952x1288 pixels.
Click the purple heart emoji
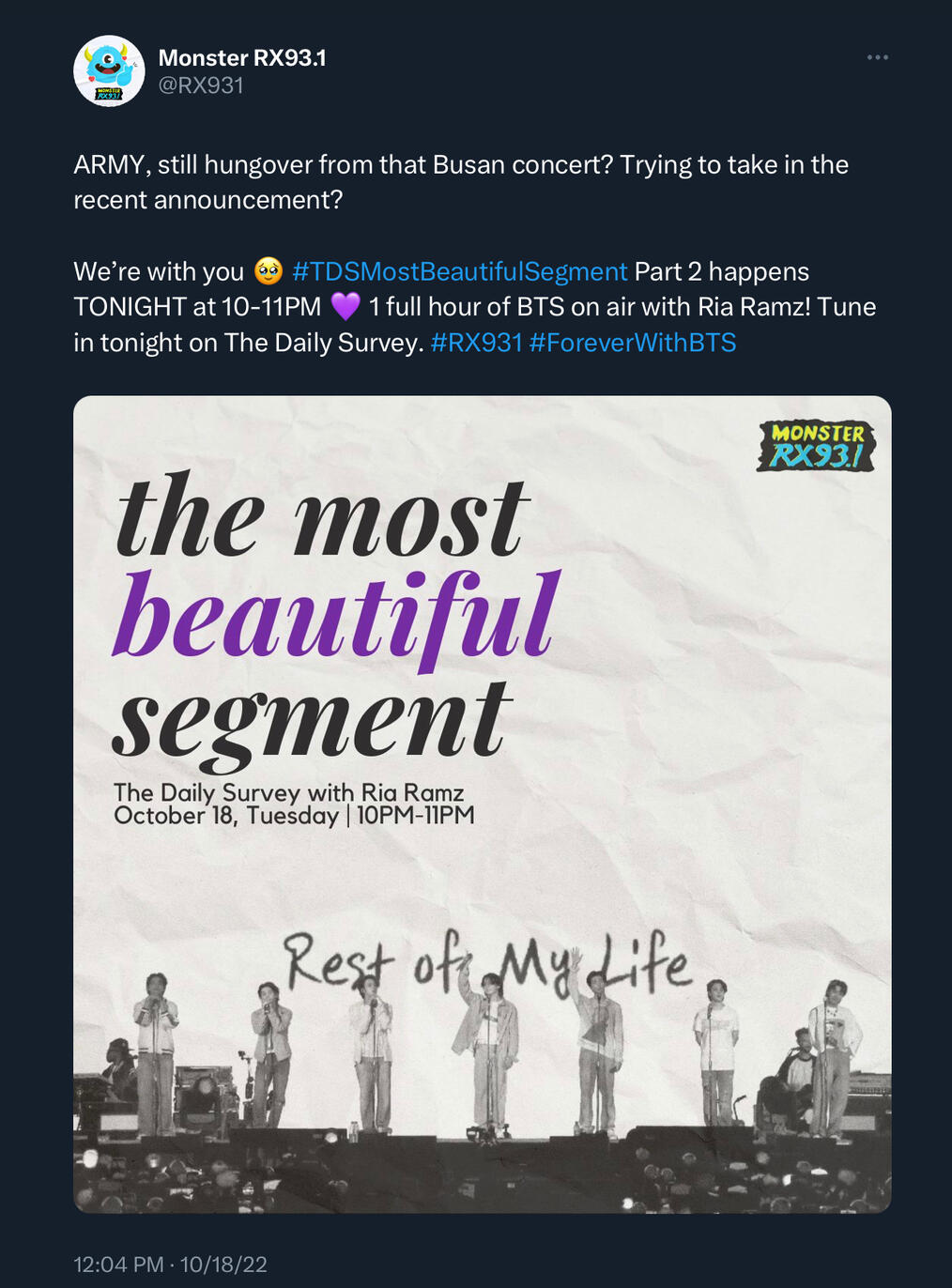tap(345, 307)
